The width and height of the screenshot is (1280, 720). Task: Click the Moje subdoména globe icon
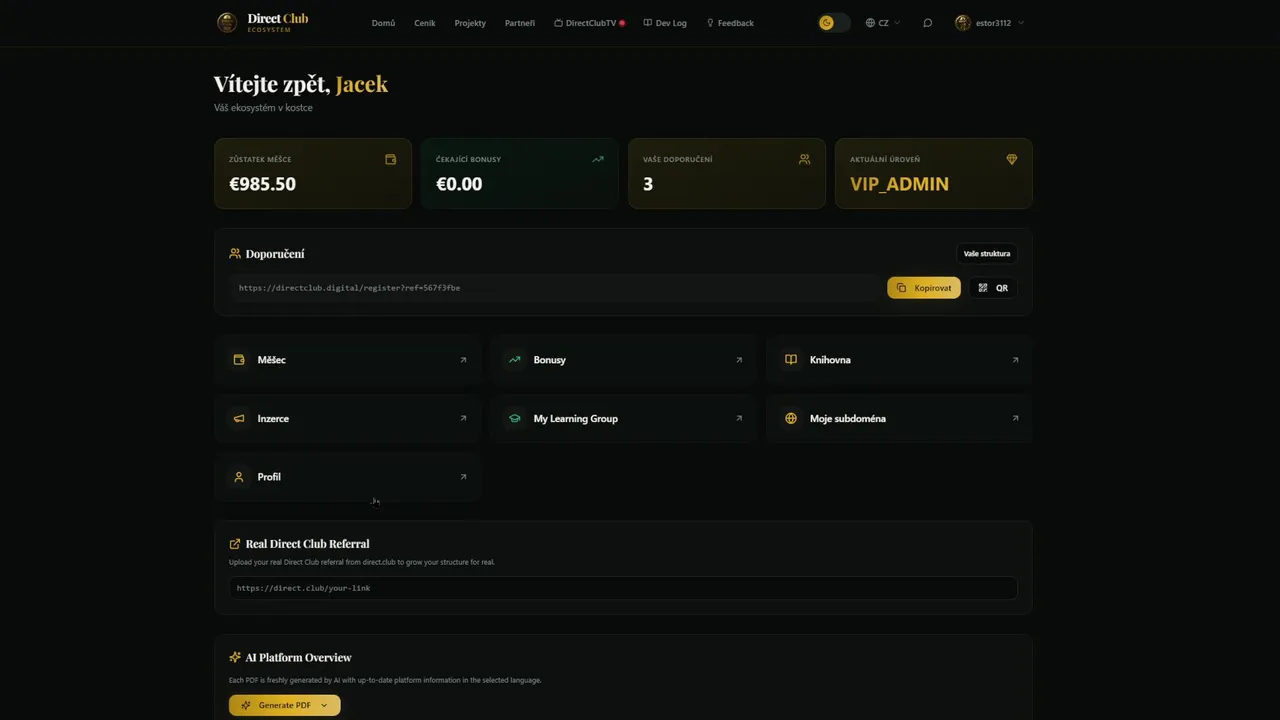tap(791, 419)
